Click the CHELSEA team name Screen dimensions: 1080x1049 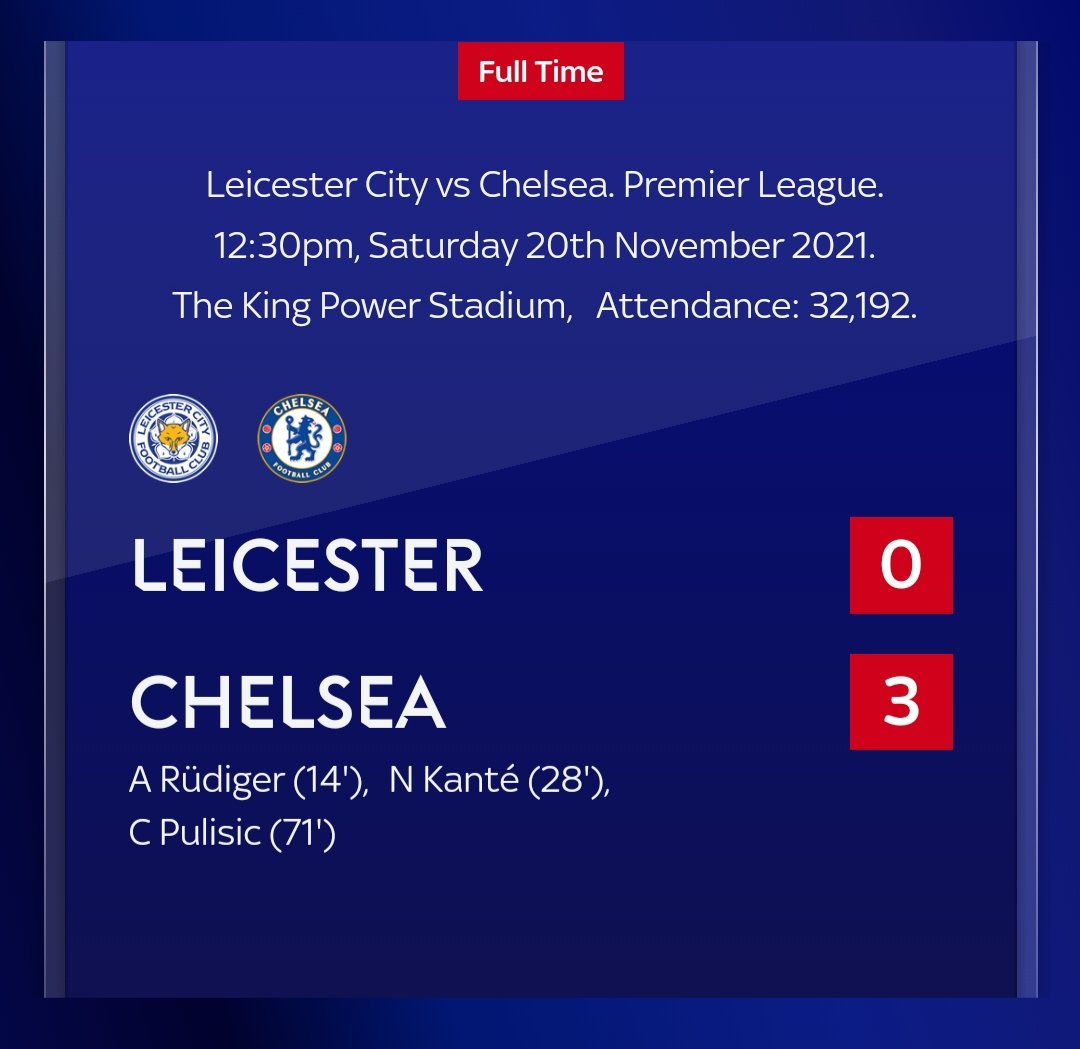coord(288,702)
